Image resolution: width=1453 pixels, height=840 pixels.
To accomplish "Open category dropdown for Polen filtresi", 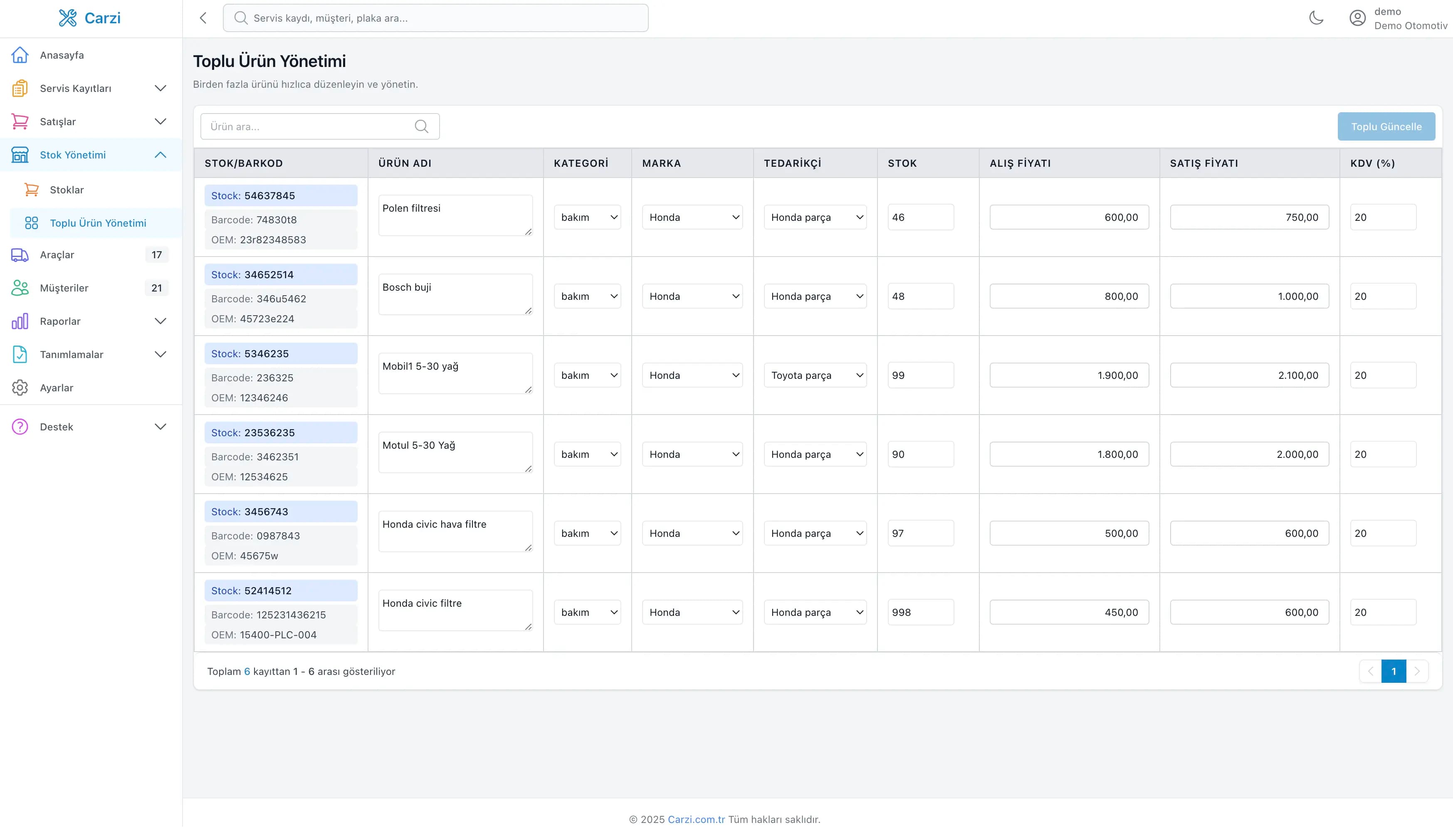I will (x=588, y=217).
